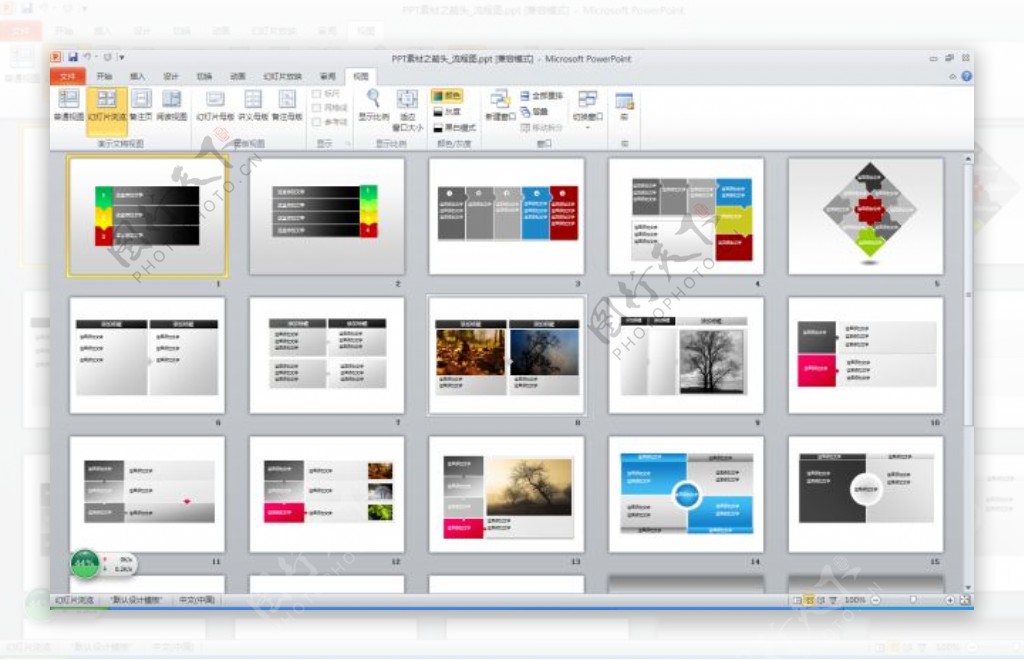This screenshot has height=660, width=1024.
Task: Switch to the Home (开始) ribbon tab
Action: pyautogui.click(x=104, y=76)
